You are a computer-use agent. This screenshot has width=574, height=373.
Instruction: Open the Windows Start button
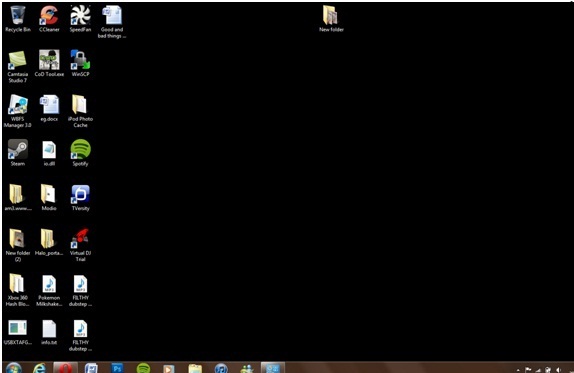(x=14, y=368)
